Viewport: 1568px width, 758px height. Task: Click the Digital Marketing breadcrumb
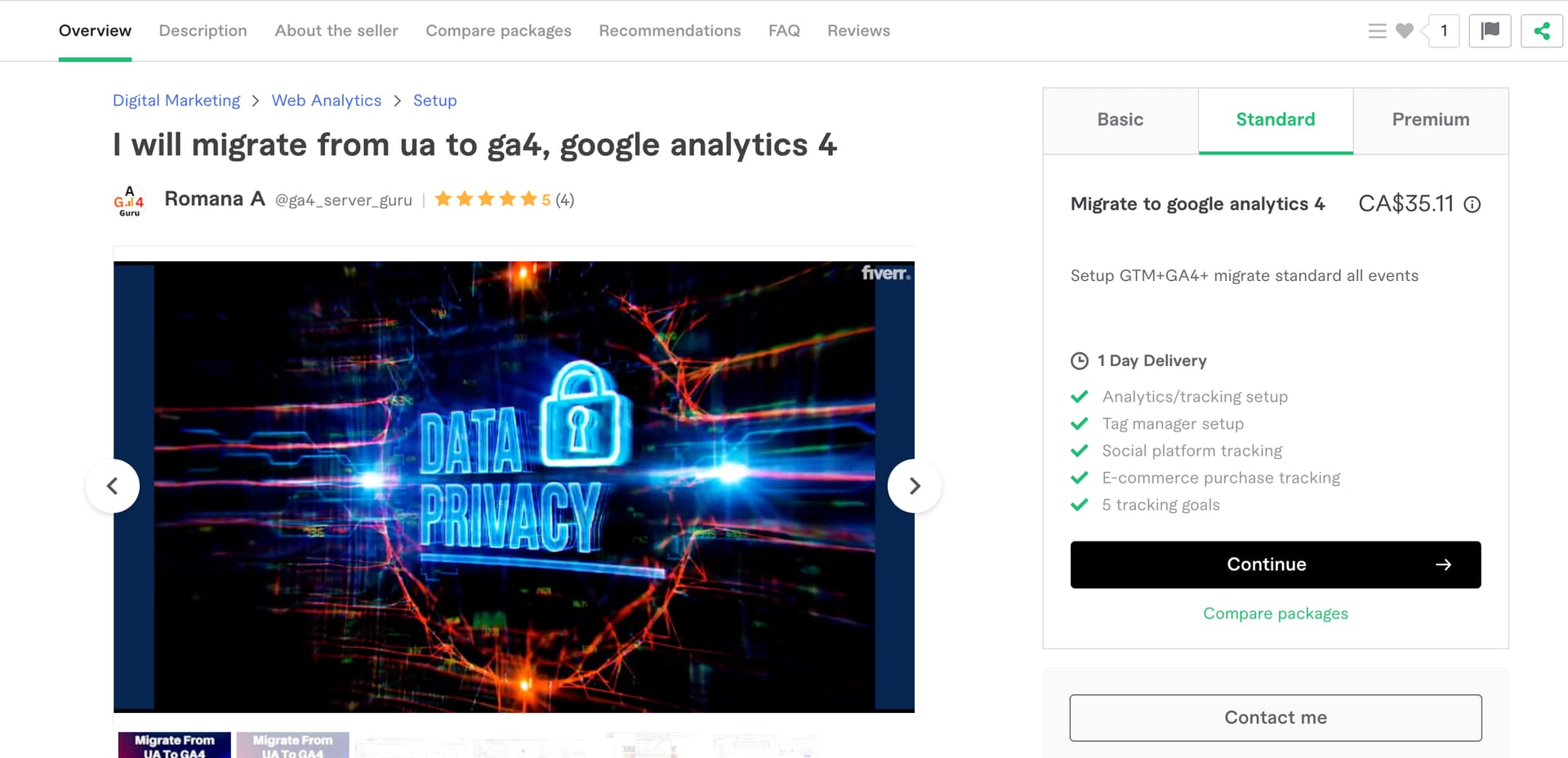click(x=176, y=100)
